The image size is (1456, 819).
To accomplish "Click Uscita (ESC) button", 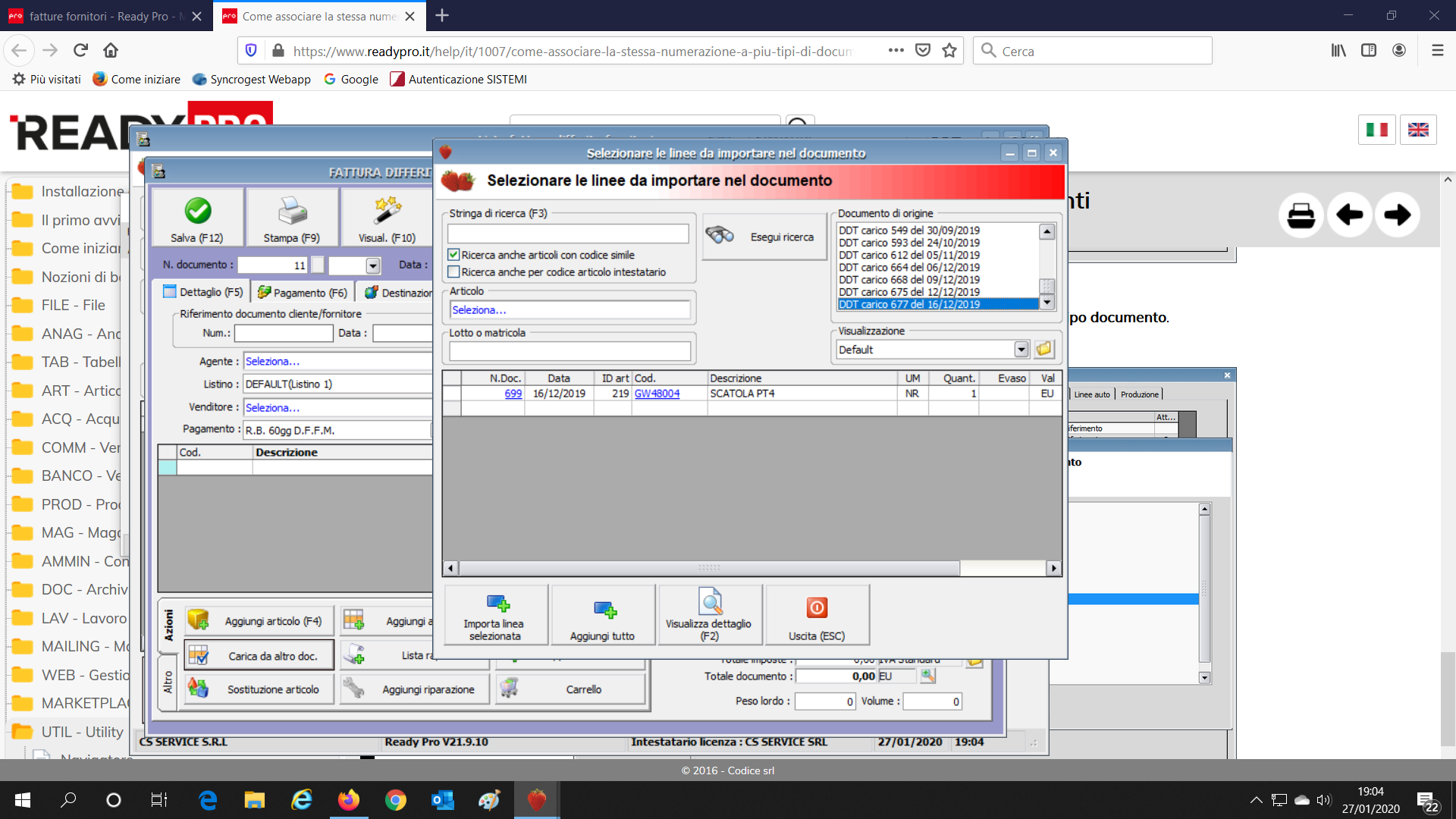I will [817, 615].
